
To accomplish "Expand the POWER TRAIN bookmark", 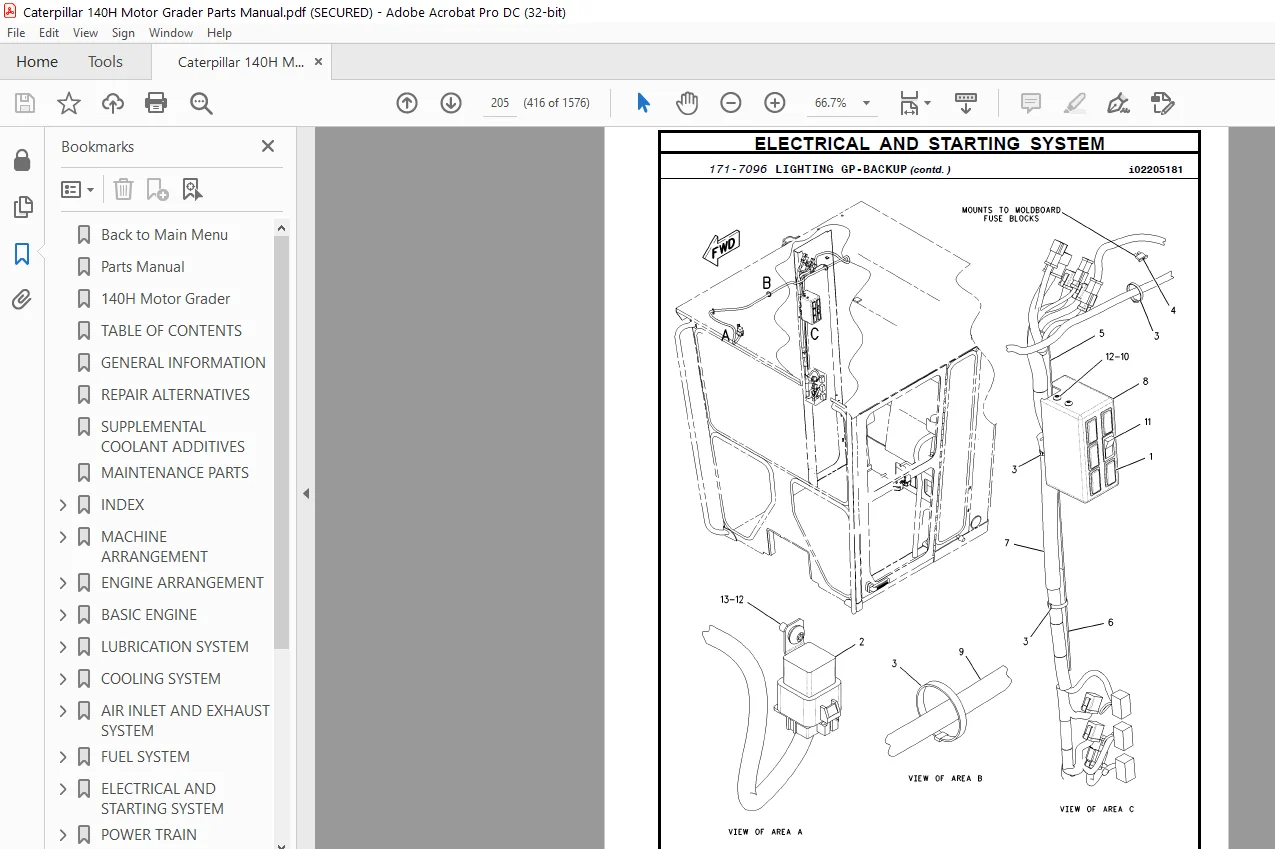I will click(64, 835).
